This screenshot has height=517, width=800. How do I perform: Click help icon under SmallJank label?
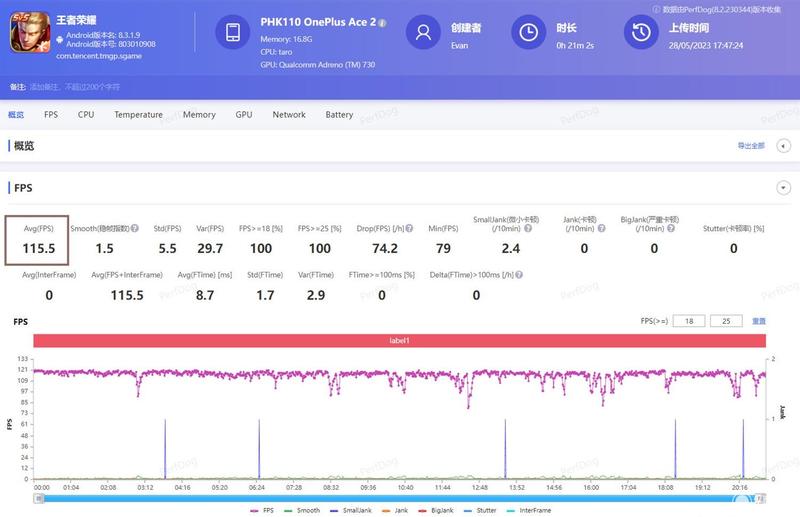click(528, 228)
